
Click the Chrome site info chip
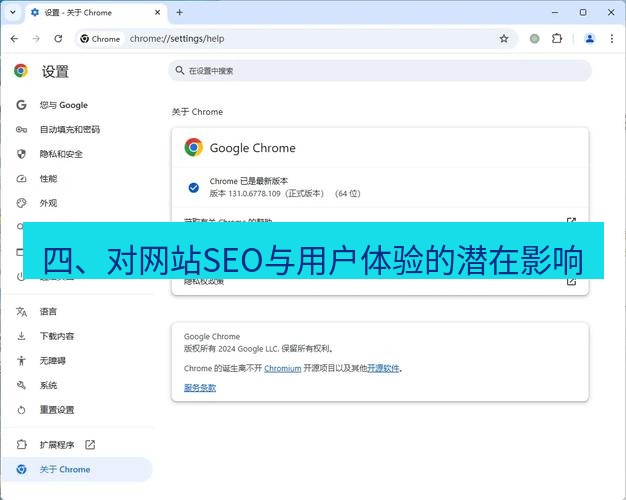coord(100,39)
